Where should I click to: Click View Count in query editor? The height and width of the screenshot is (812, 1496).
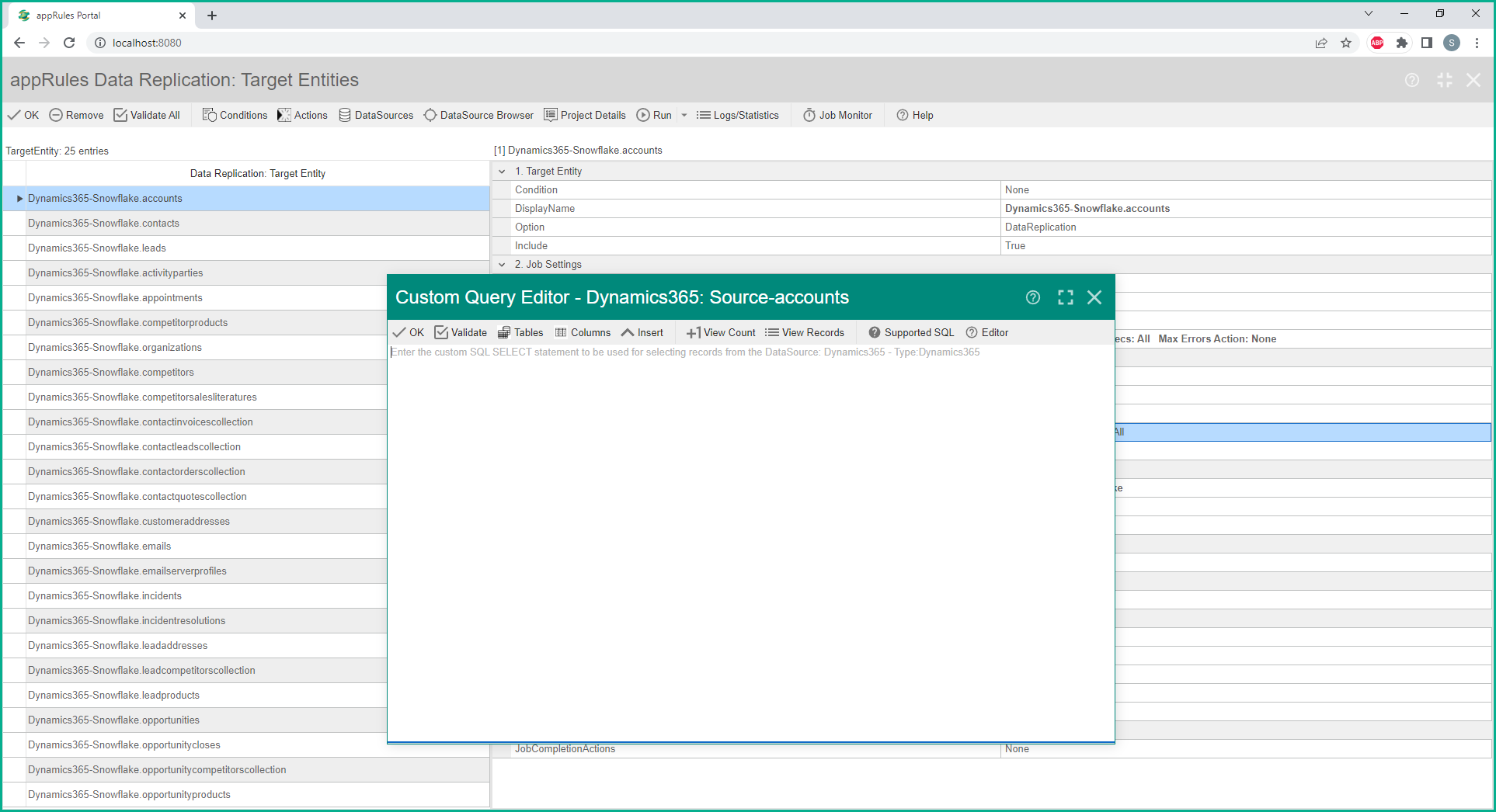point(721,332)
